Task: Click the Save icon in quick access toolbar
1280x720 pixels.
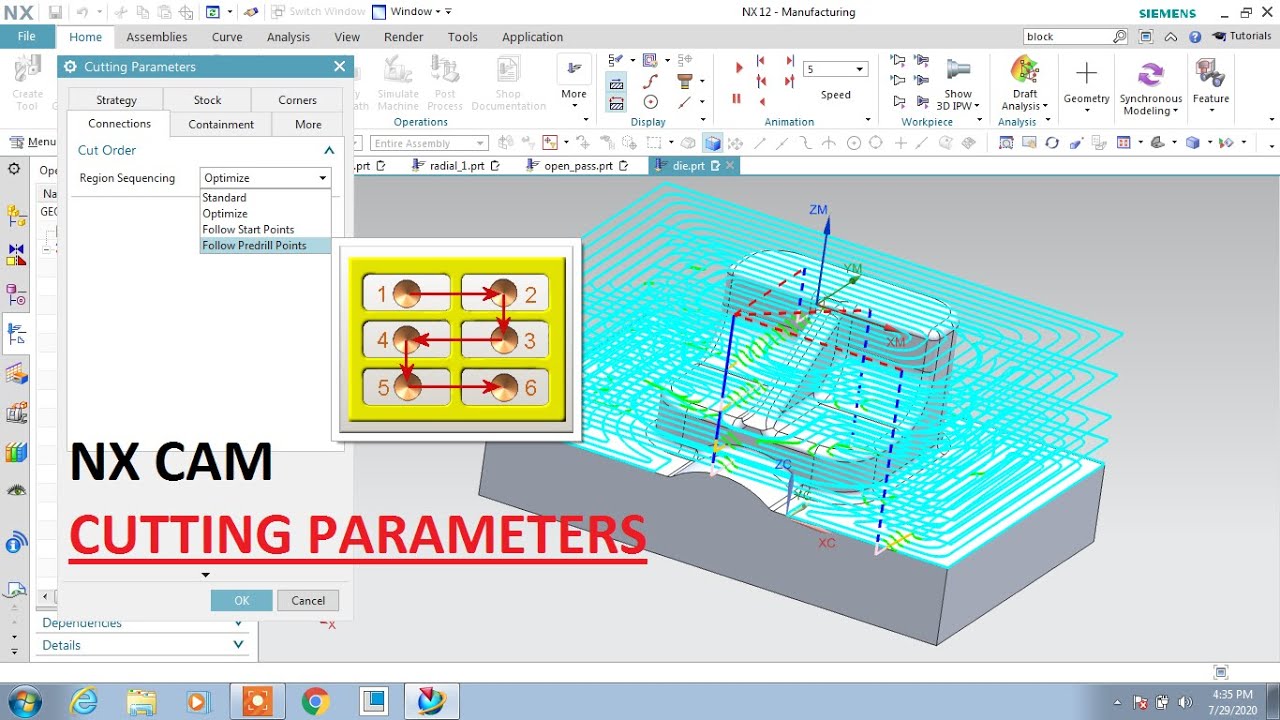Action: [55, 12]
